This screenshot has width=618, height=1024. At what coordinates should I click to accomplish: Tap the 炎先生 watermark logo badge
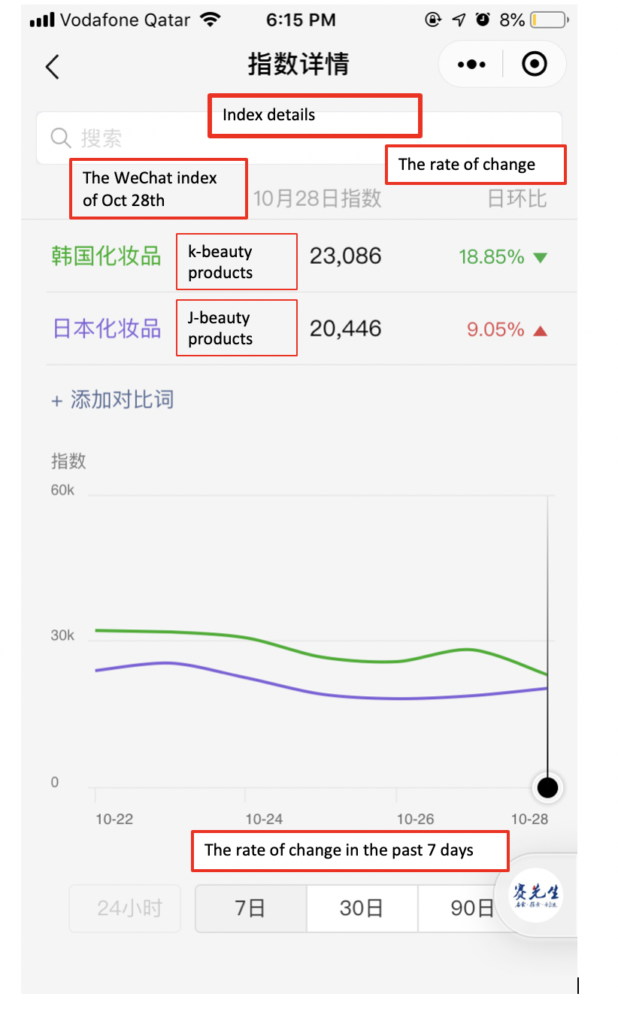point(535,897)
